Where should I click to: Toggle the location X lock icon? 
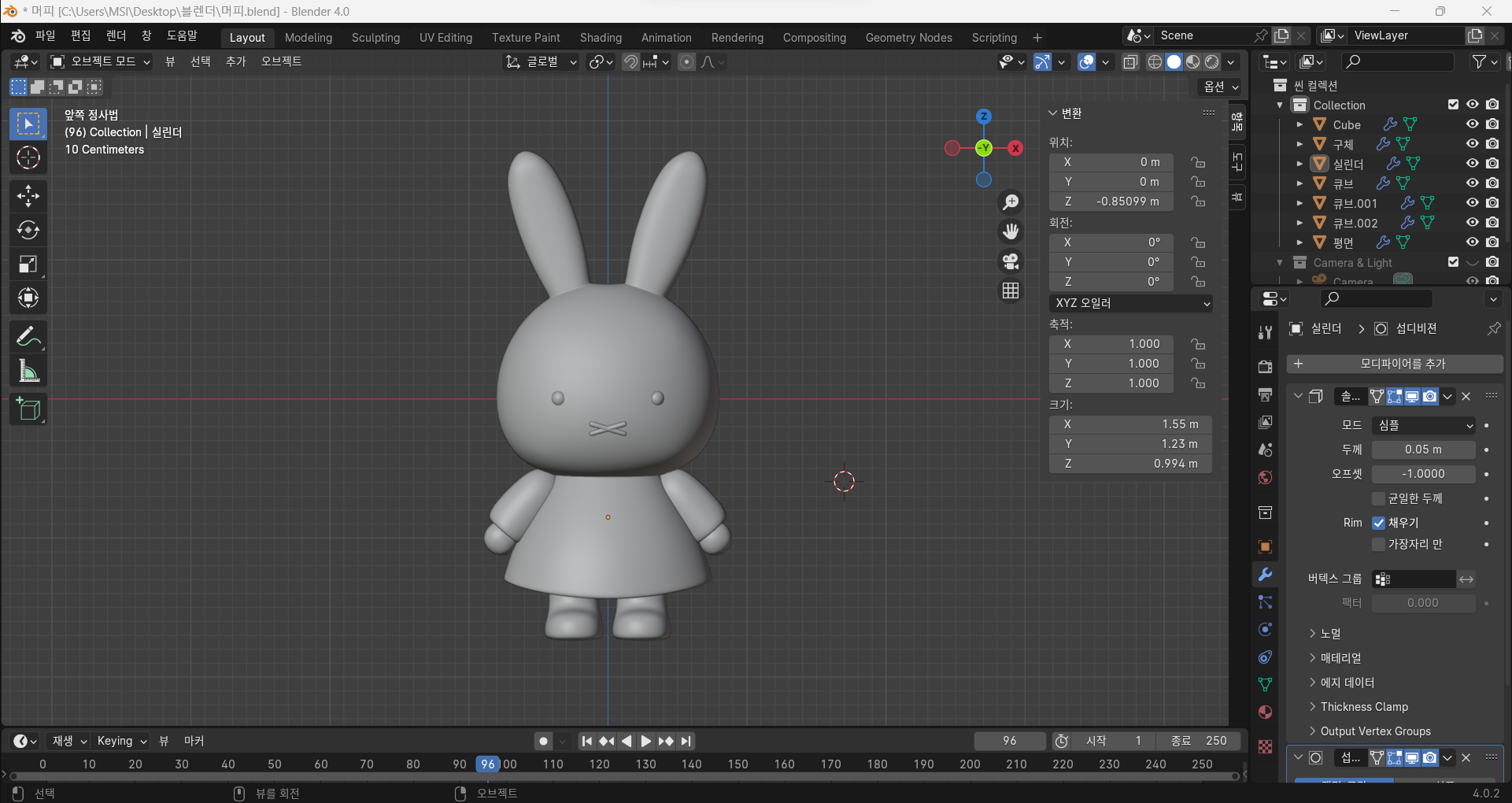[1198, 162]
